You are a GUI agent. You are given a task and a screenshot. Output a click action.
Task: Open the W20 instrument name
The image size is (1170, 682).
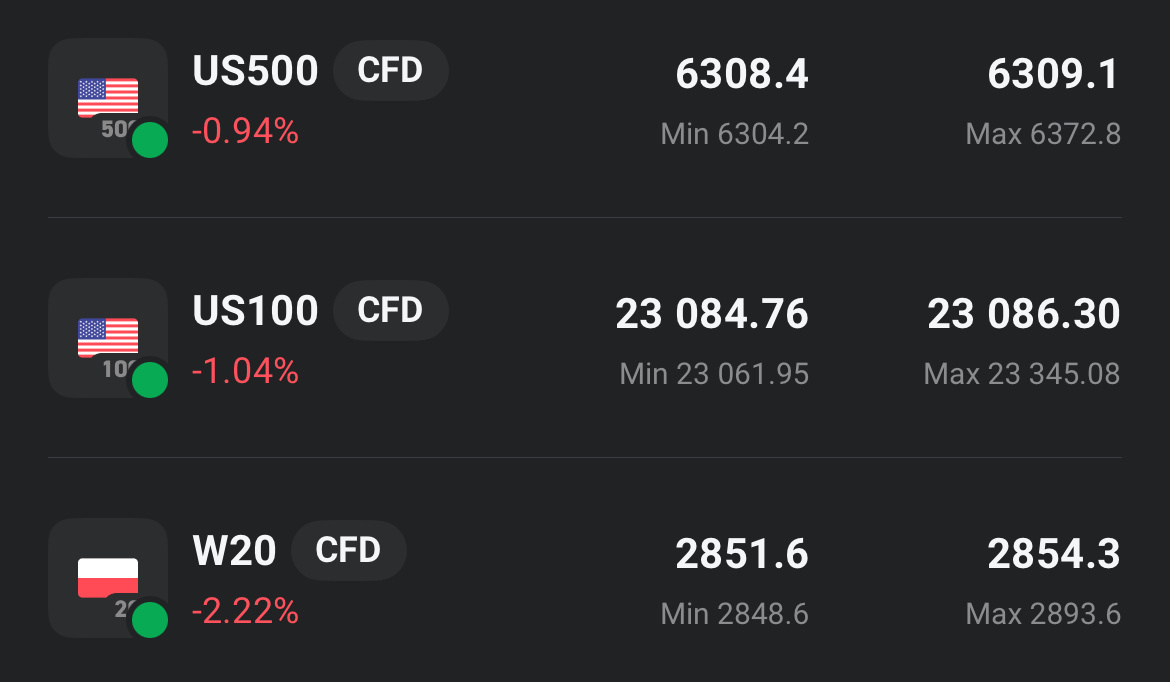[x=234, y=552]
